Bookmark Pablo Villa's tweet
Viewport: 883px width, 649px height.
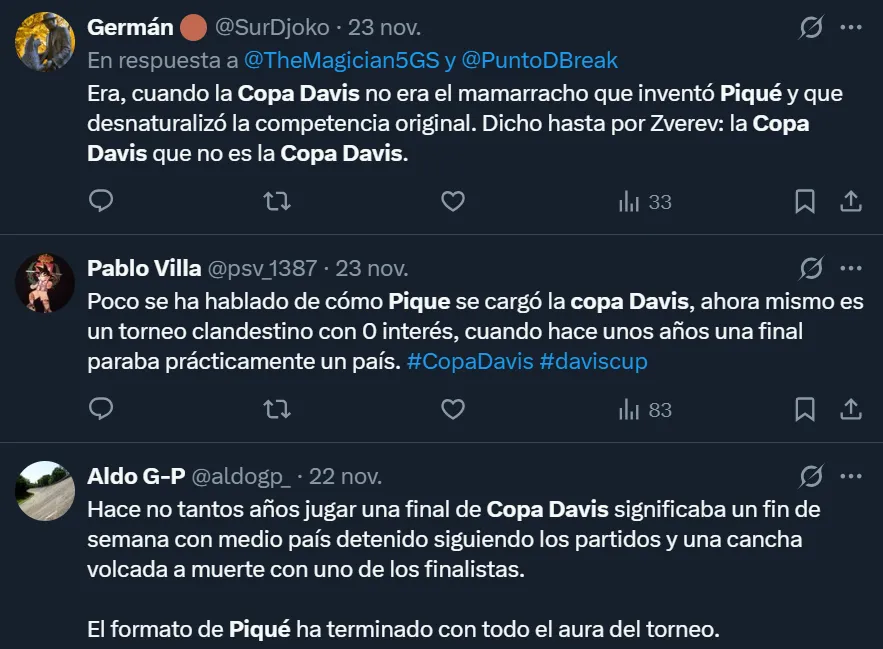coord(804,410)
